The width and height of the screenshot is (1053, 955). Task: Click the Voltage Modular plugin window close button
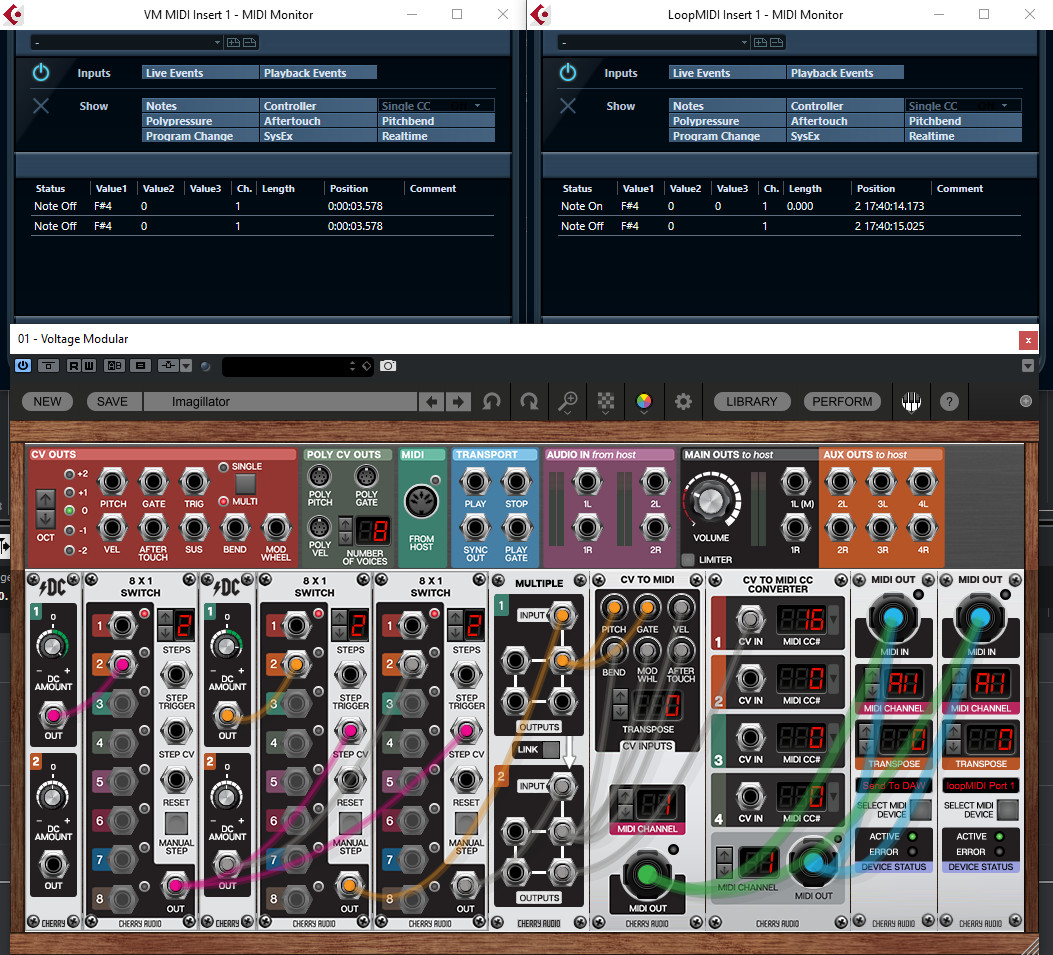coord(1028,340)
